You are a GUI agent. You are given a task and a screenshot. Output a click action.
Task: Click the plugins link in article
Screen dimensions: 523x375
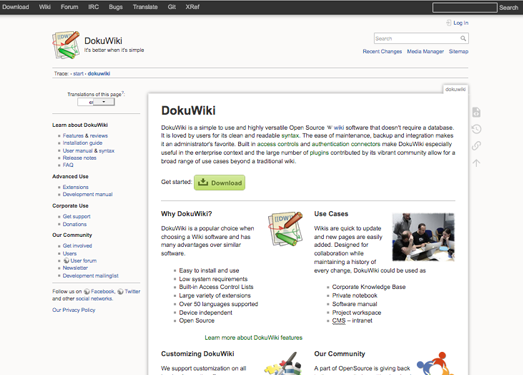point(319,153)
